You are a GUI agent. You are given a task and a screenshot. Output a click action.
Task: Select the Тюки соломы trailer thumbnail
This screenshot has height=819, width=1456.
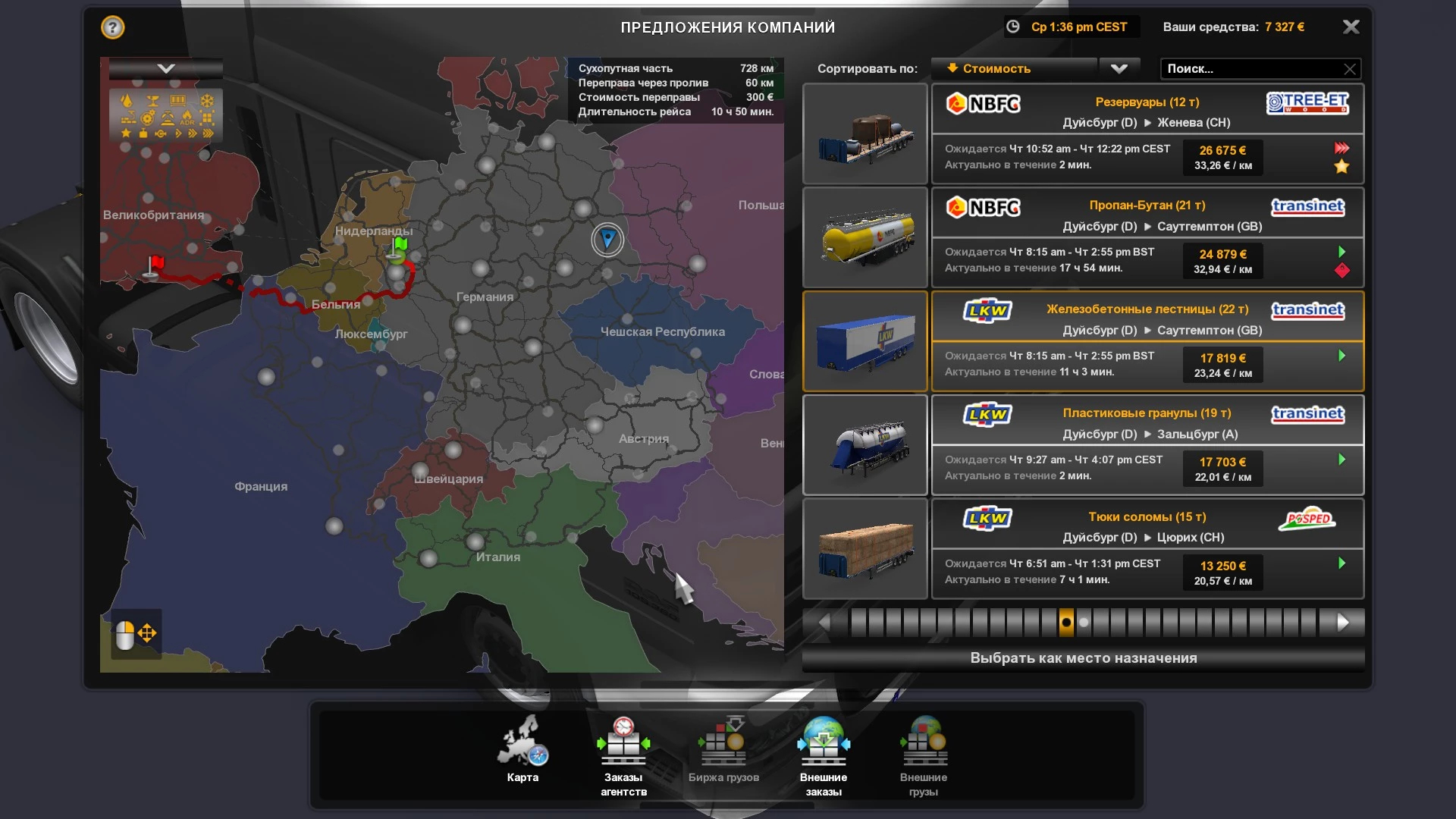pyautogui.click(x=865, y=549)
